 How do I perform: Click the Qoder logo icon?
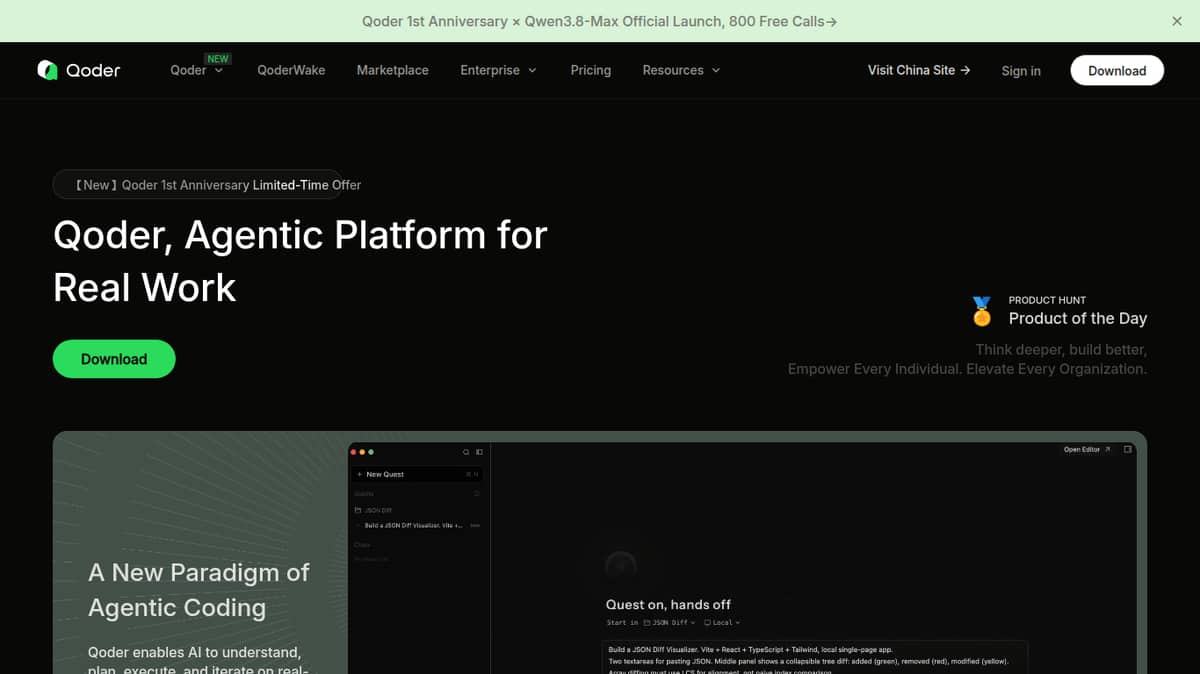click(x=47, y=70)
